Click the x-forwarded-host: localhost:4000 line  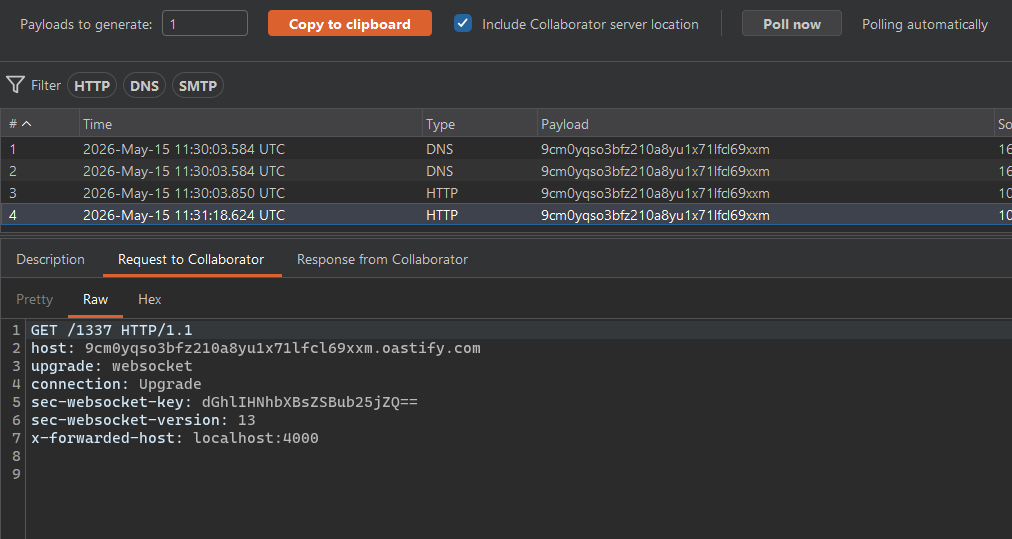coord(175,439)
